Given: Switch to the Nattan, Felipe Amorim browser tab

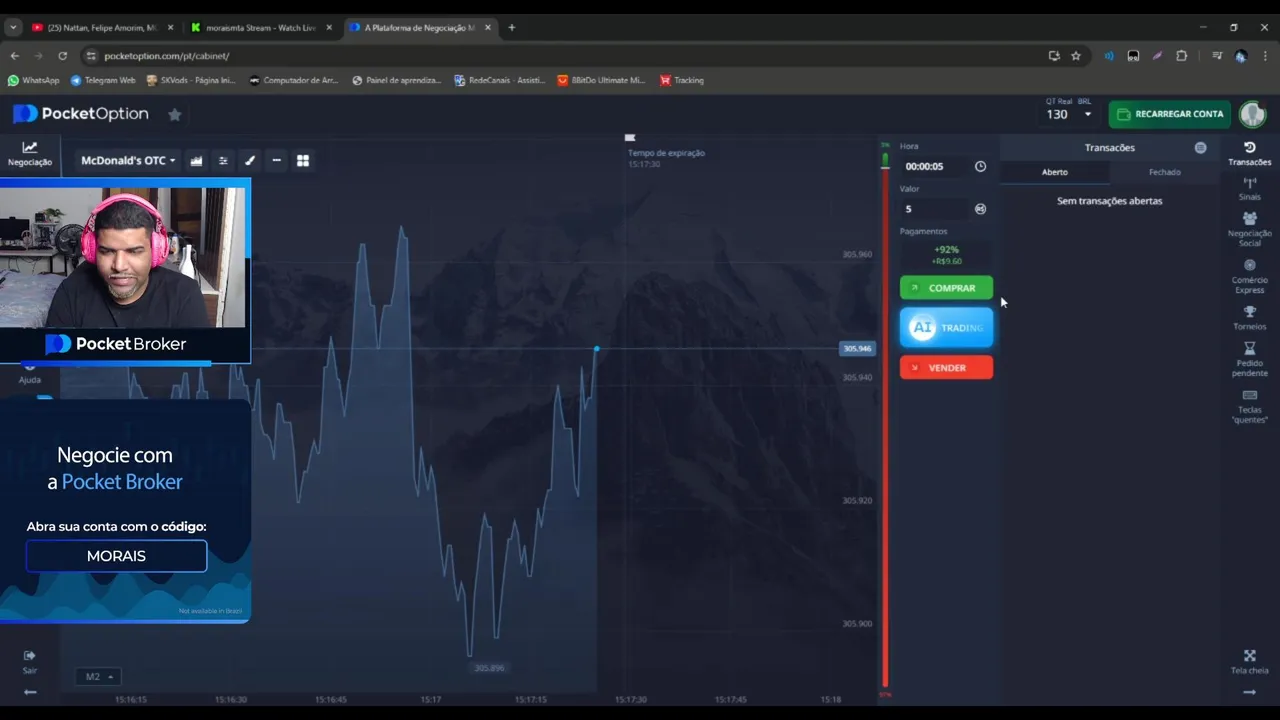Looking at the screenshot, I should 104,28.
